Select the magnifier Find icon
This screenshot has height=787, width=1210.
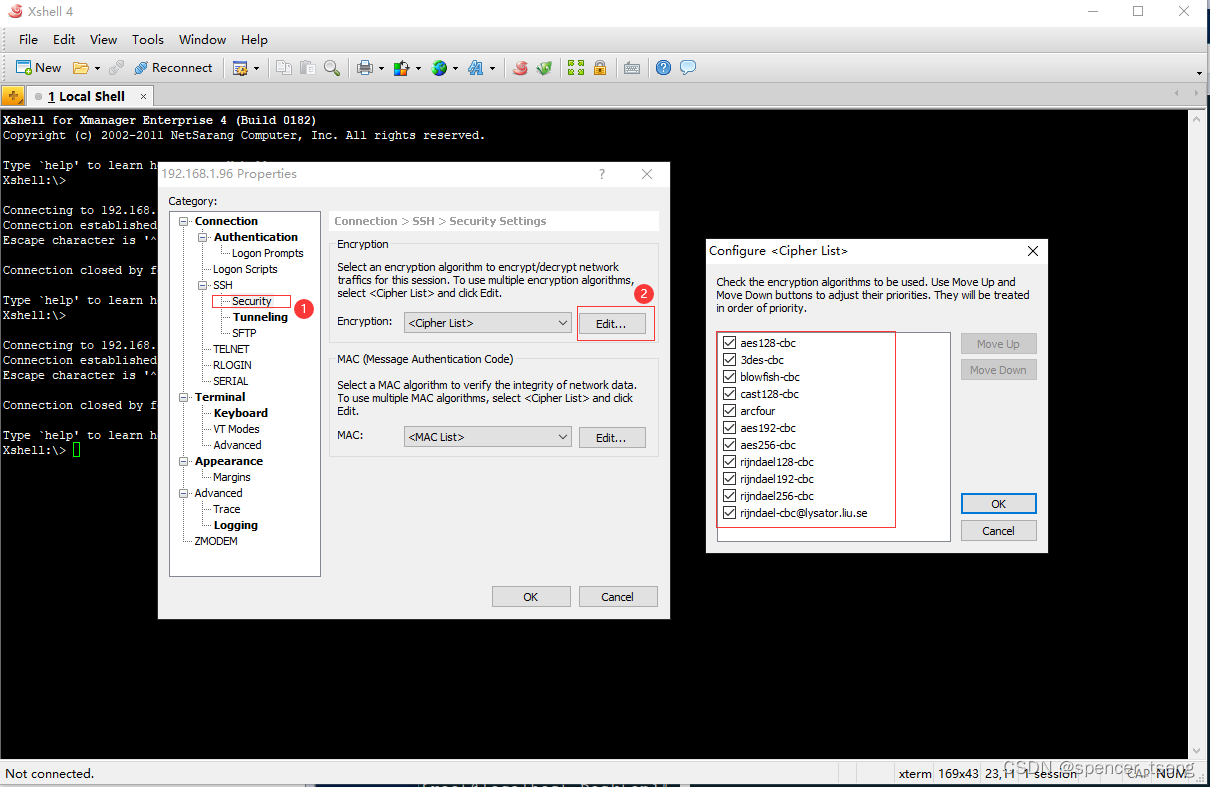332,68
